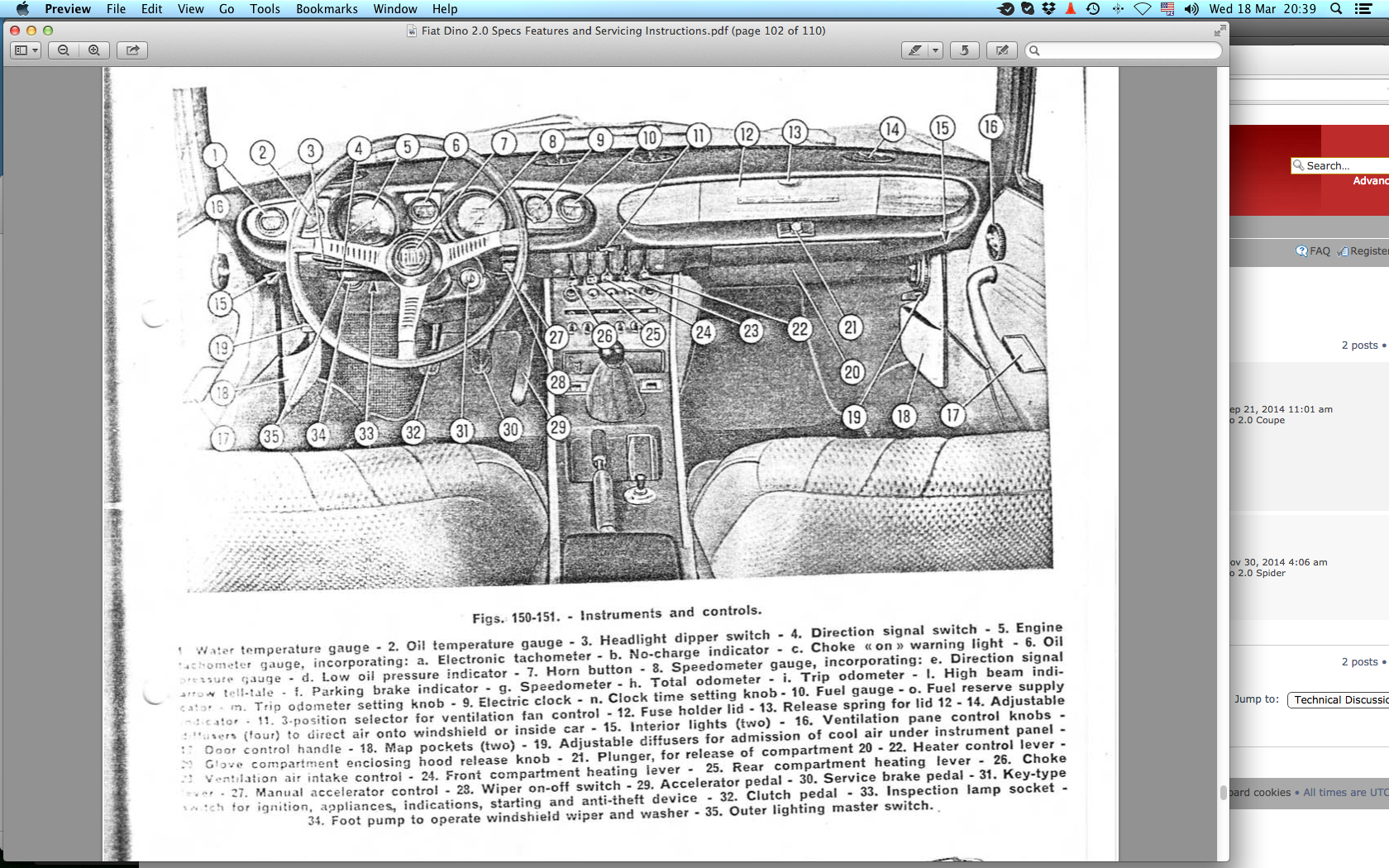Image resolution: width=1389 pixels, height=868 pixels.
Task: Click the Preview toolbar search field
Action: 1124,50
